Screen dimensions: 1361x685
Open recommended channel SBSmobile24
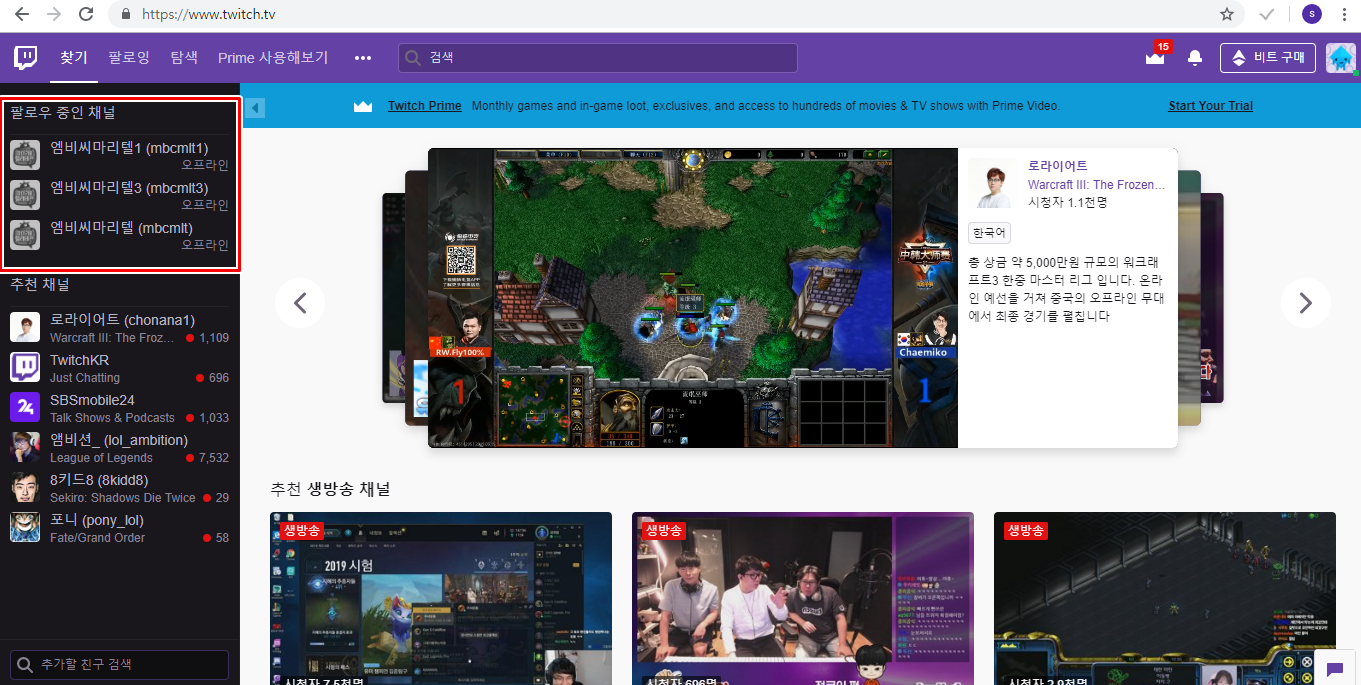tap(120, 408)
